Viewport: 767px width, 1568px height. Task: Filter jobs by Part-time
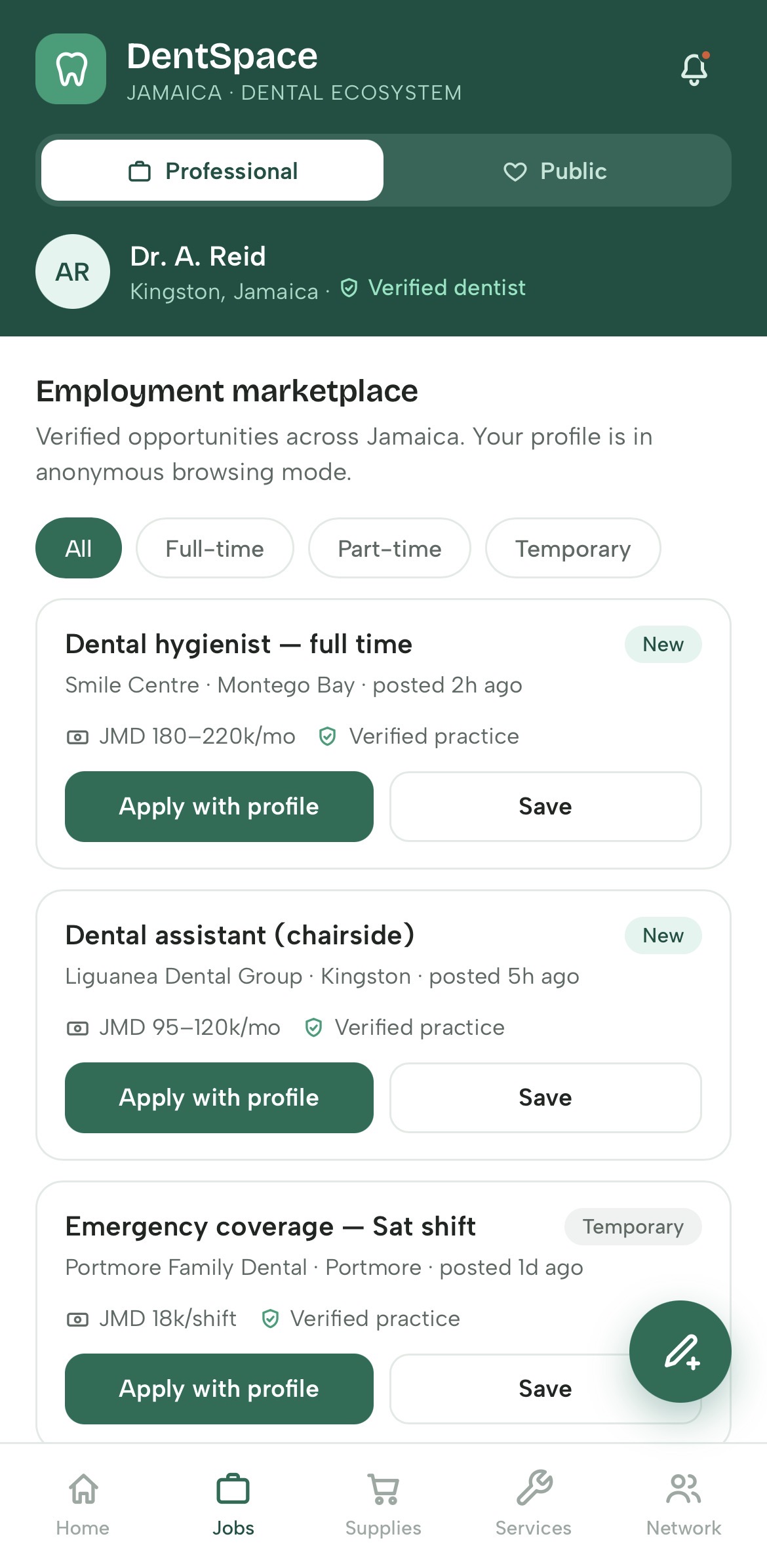[389, 548]
